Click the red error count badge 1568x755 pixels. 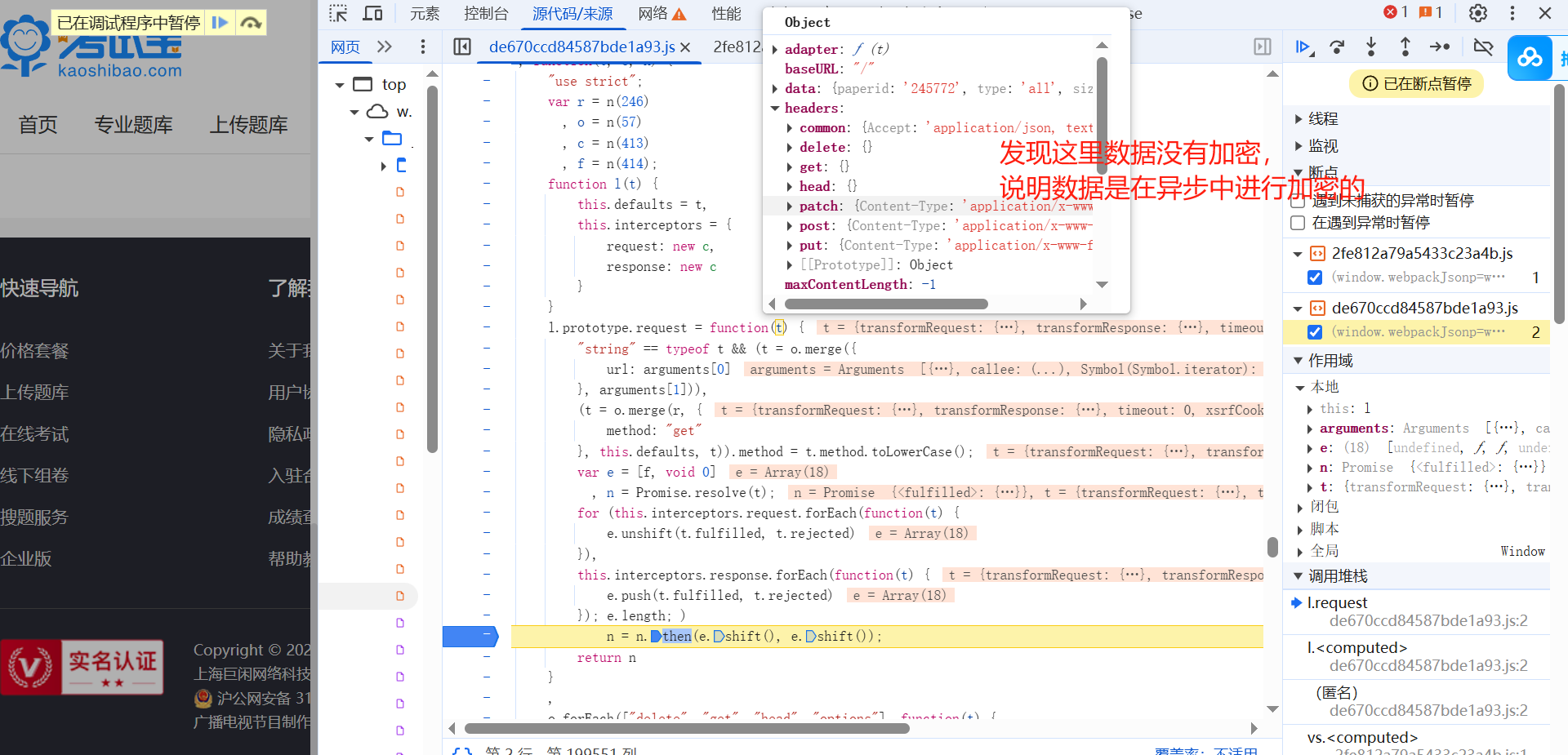(x=1396, y=12)
